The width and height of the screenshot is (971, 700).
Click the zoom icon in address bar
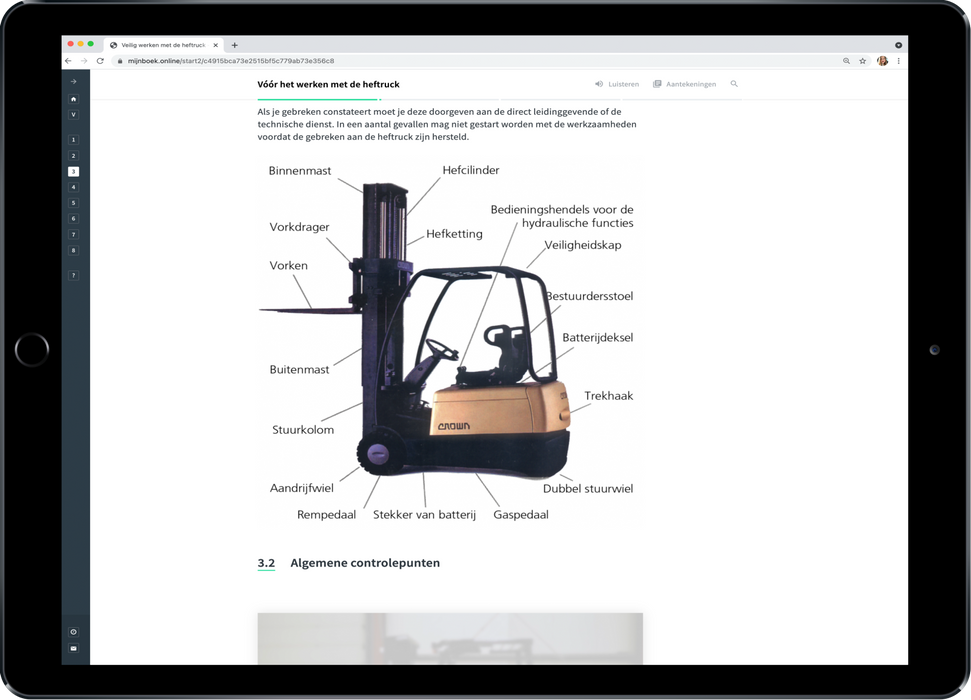point(846,61)
